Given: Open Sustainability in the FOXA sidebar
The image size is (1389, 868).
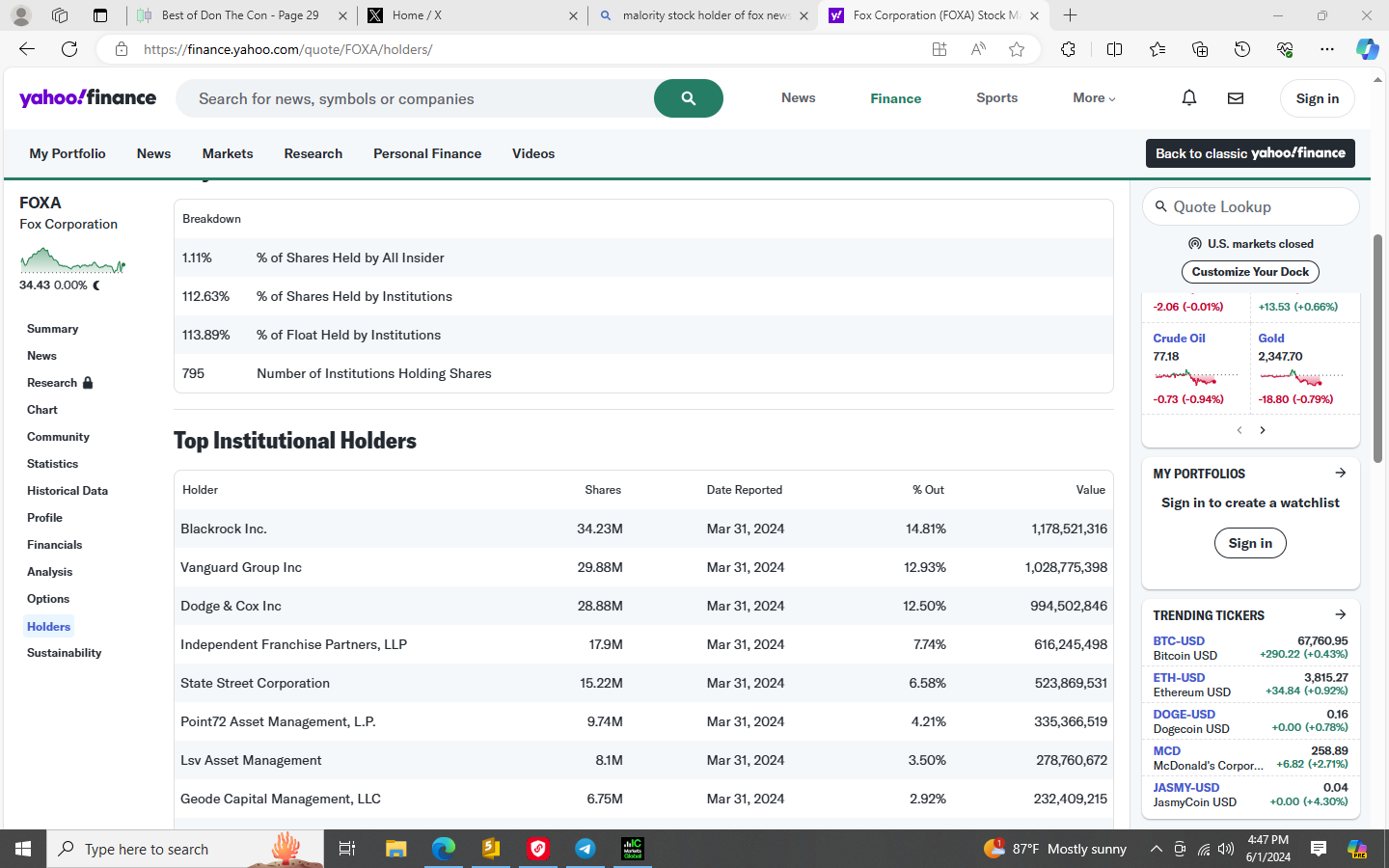Looking at the screenshot, I should (64, 653).
